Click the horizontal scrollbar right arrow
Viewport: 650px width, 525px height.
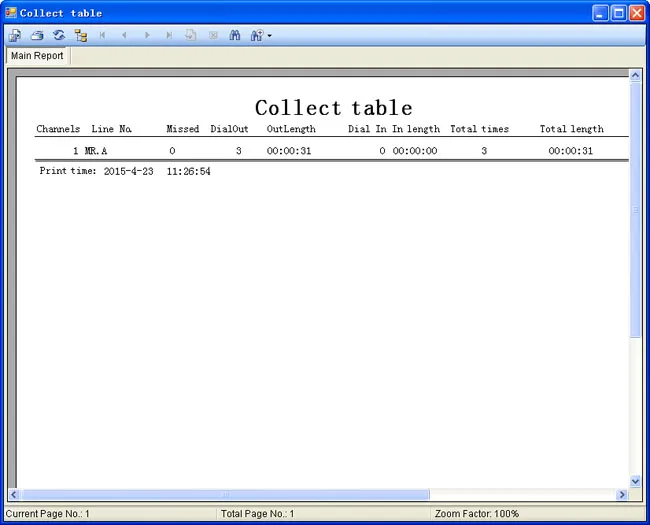point(622,494)
